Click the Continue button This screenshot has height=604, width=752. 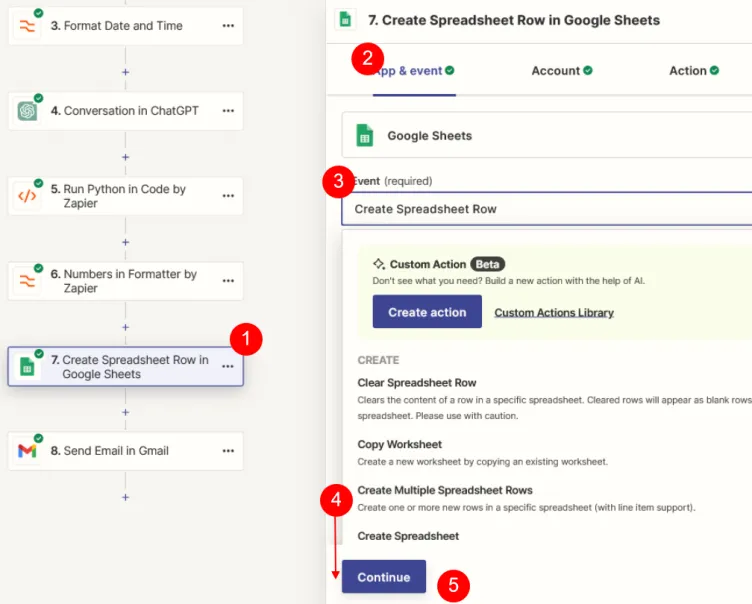tap(384, 577)
